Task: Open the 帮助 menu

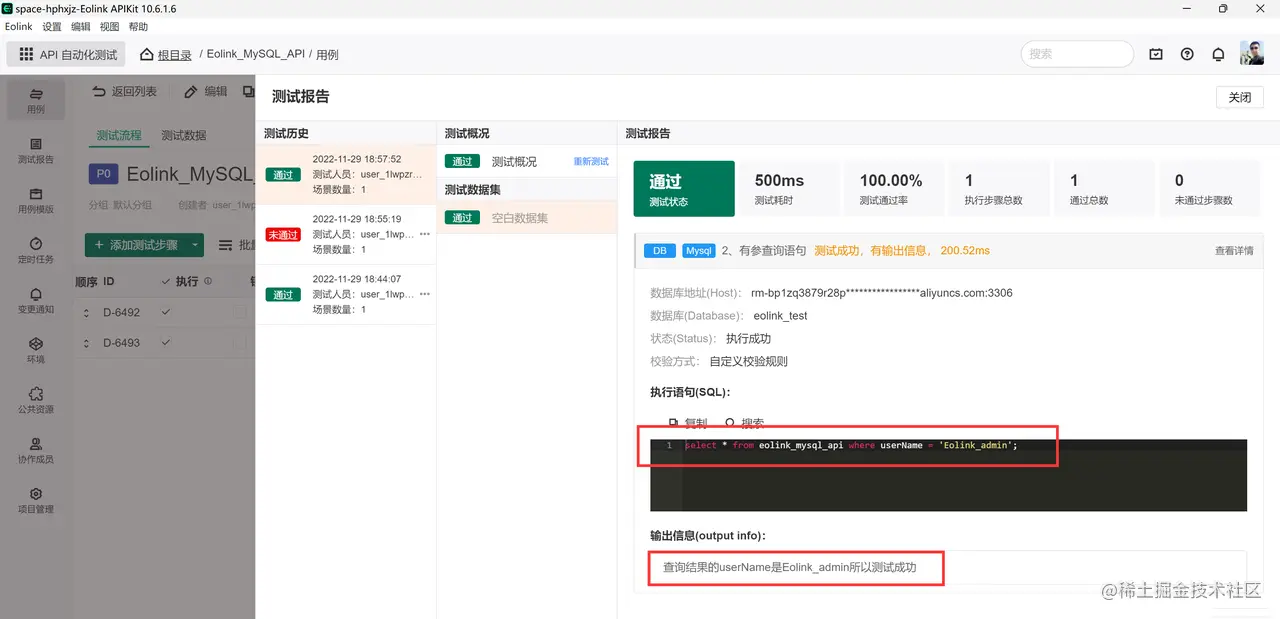Action: (x=138, y=27)
